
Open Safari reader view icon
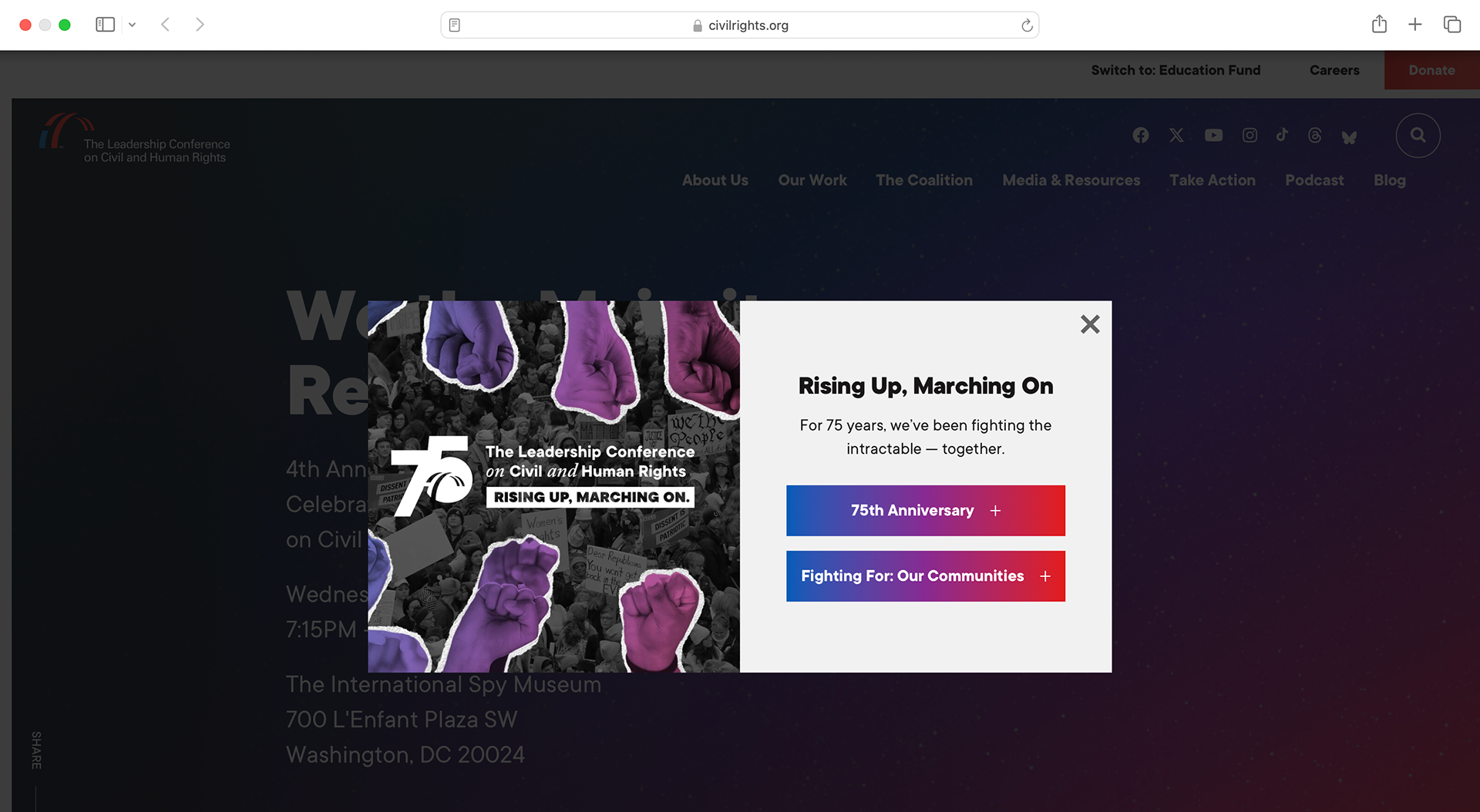click(455, 25)
